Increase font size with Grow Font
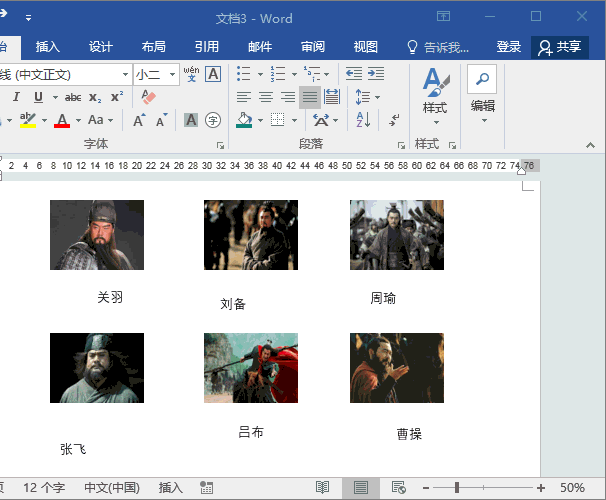 pos(140,120)
